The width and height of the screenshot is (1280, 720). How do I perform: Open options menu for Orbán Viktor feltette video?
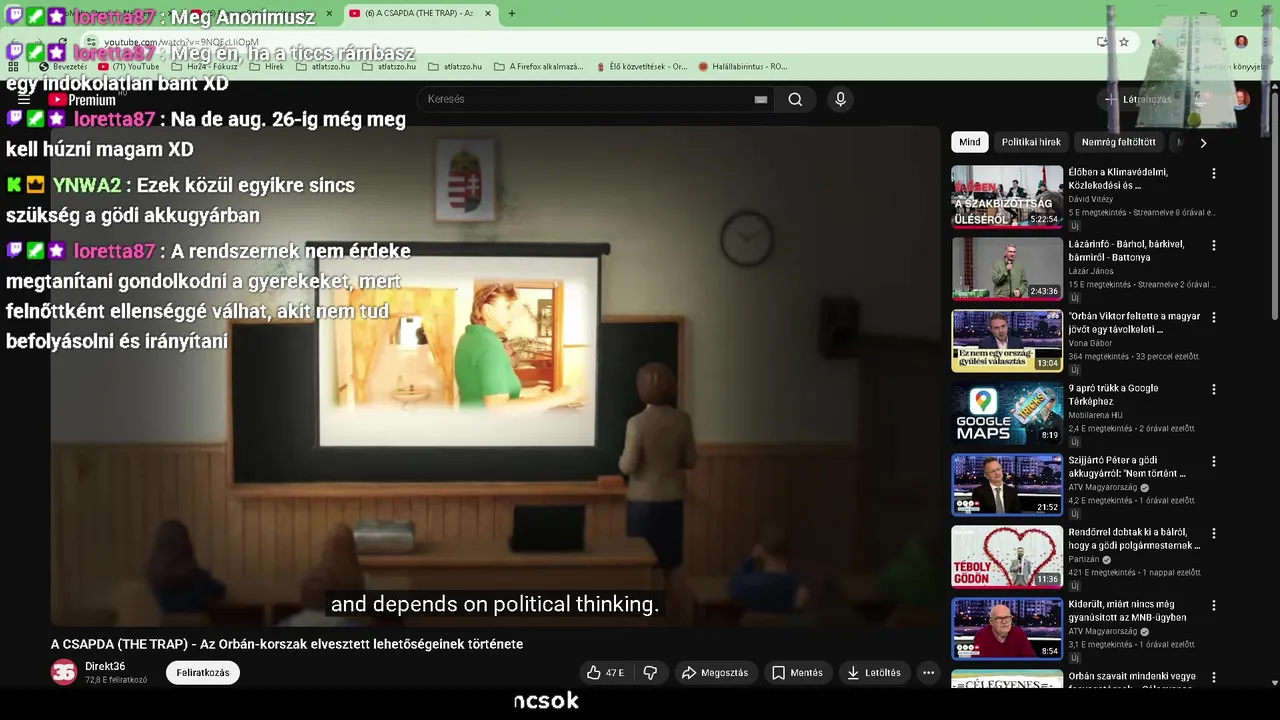pos(1214,317)
